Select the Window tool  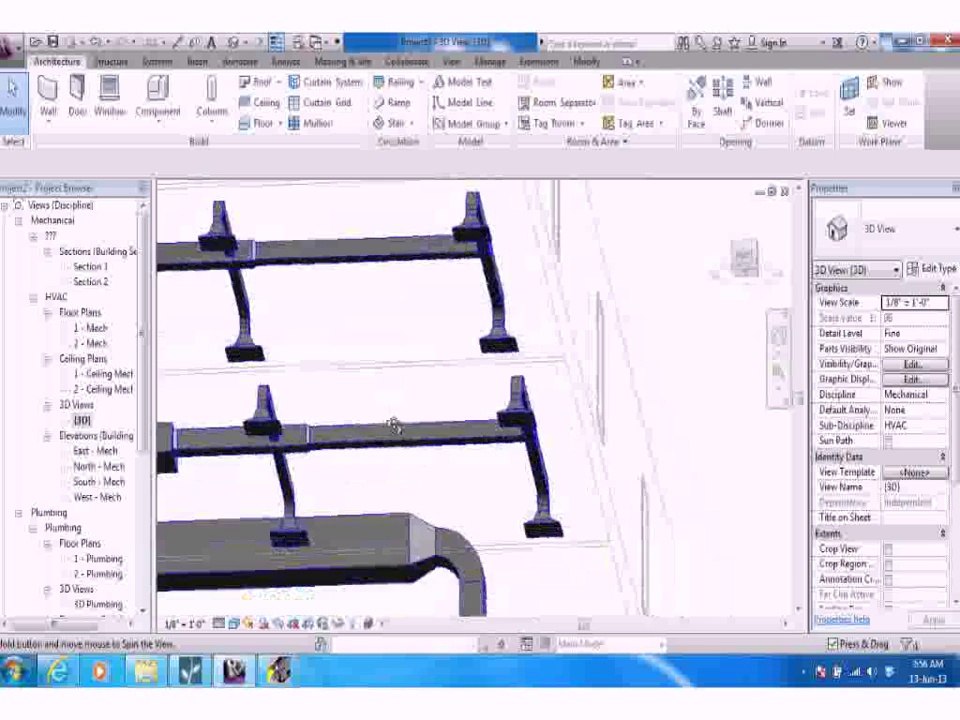[110, 97]
